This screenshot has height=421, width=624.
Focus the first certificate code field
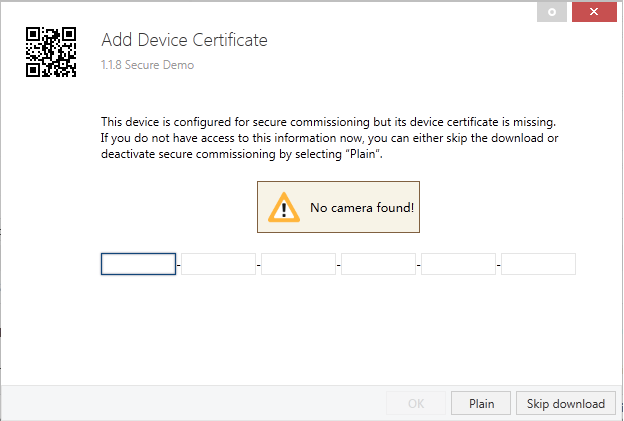click(x=138, y=264)
